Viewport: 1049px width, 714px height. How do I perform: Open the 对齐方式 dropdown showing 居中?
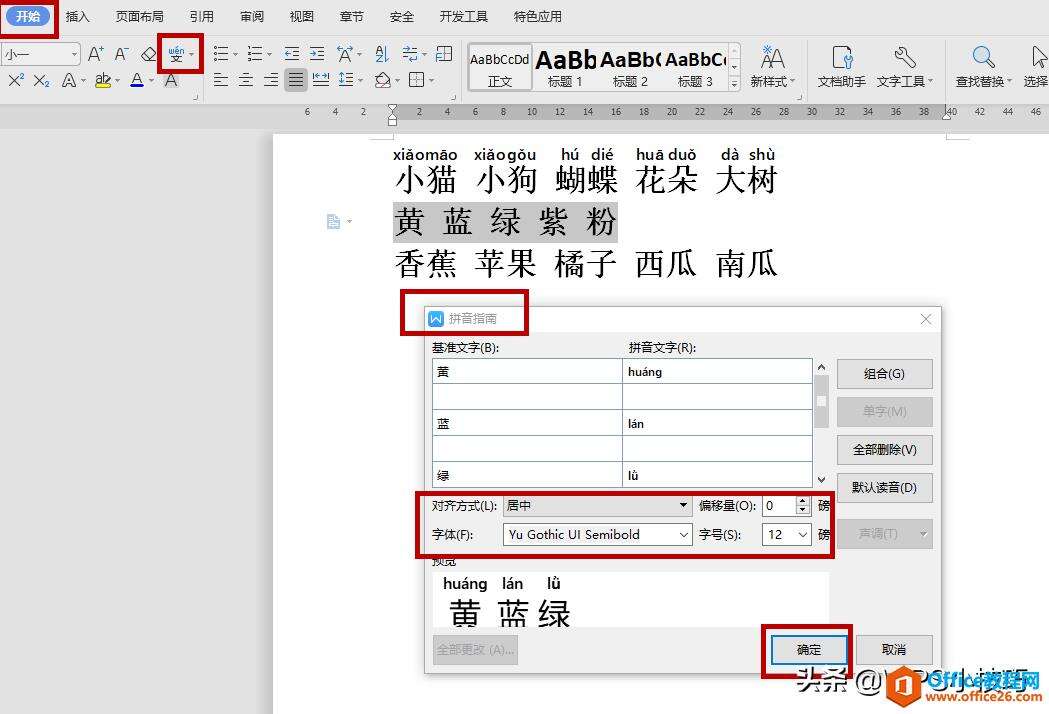[683, 505]
